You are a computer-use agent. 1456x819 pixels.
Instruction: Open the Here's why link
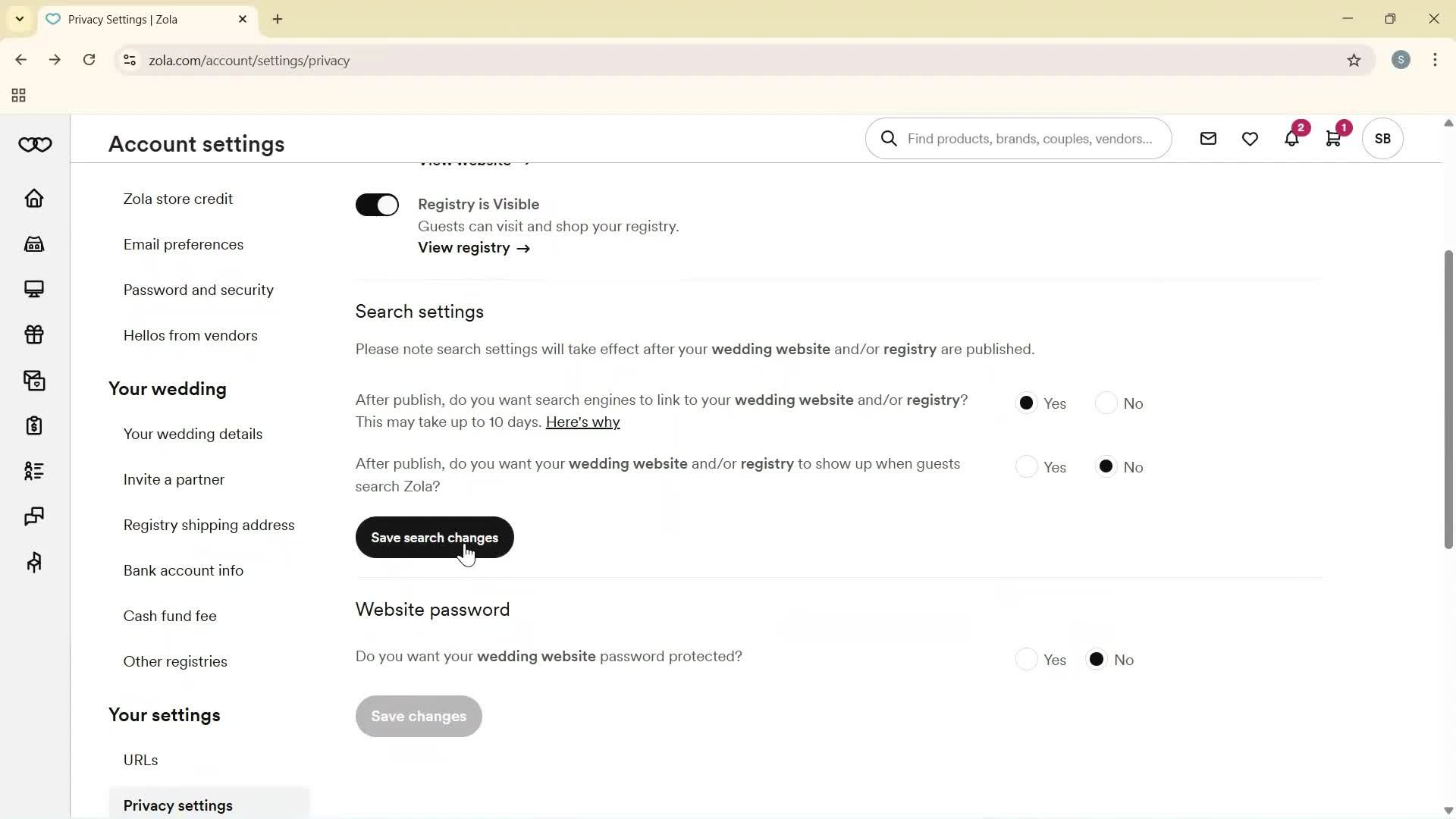tap(582, 422)
